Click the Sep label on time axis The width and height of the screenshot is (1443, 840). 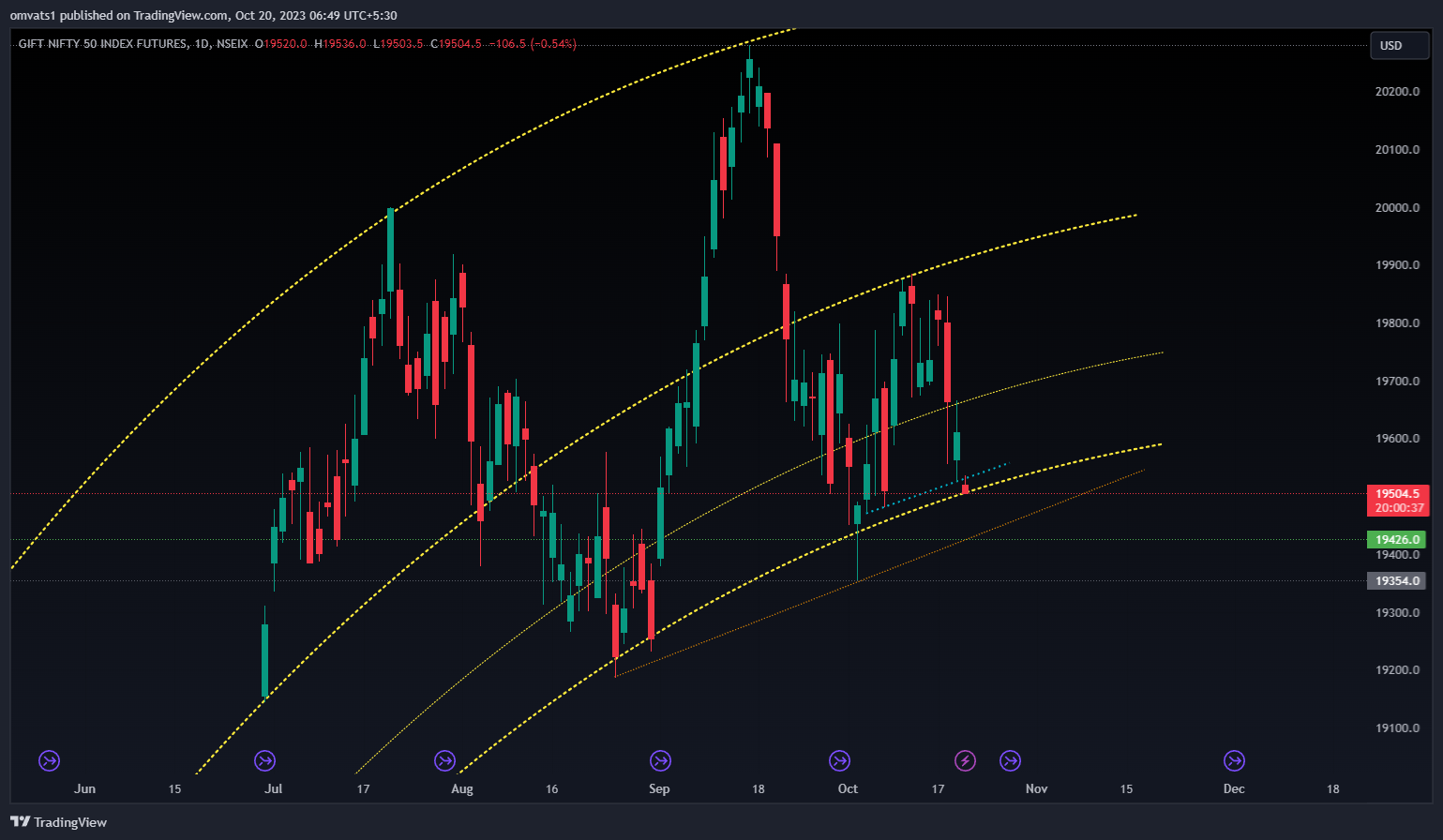(659, 788)
